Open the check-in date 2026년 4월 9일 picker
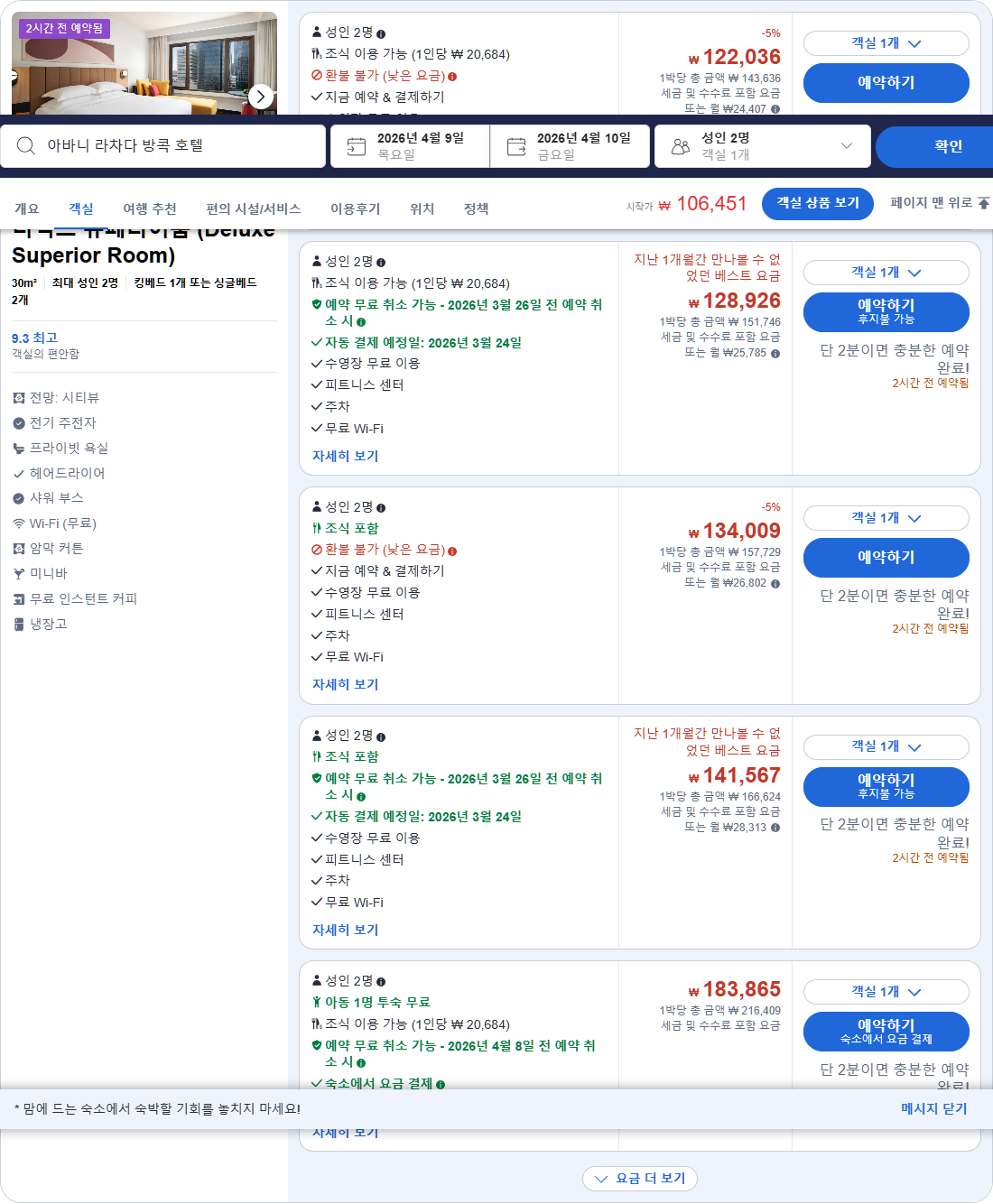993x1204 pixels. pyautogui.click(x=410, y=146)
